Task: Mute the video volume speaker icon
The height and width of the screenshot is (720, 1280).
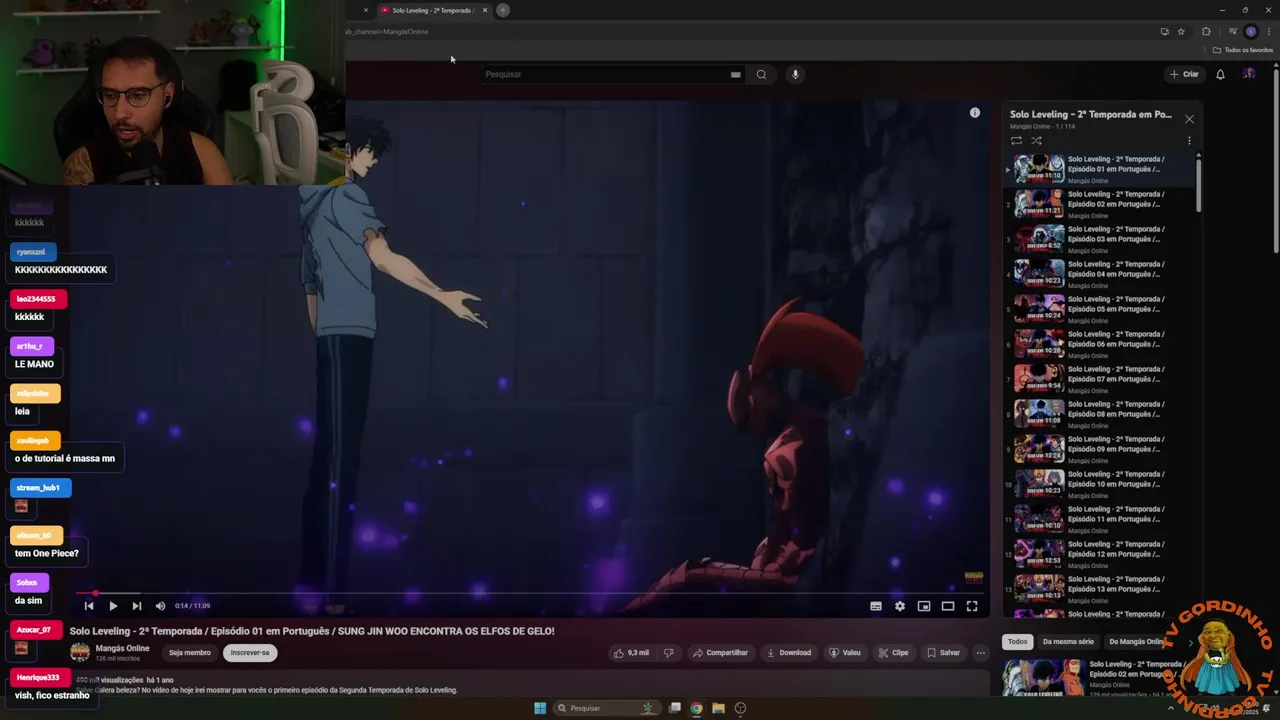Action: 160,606
